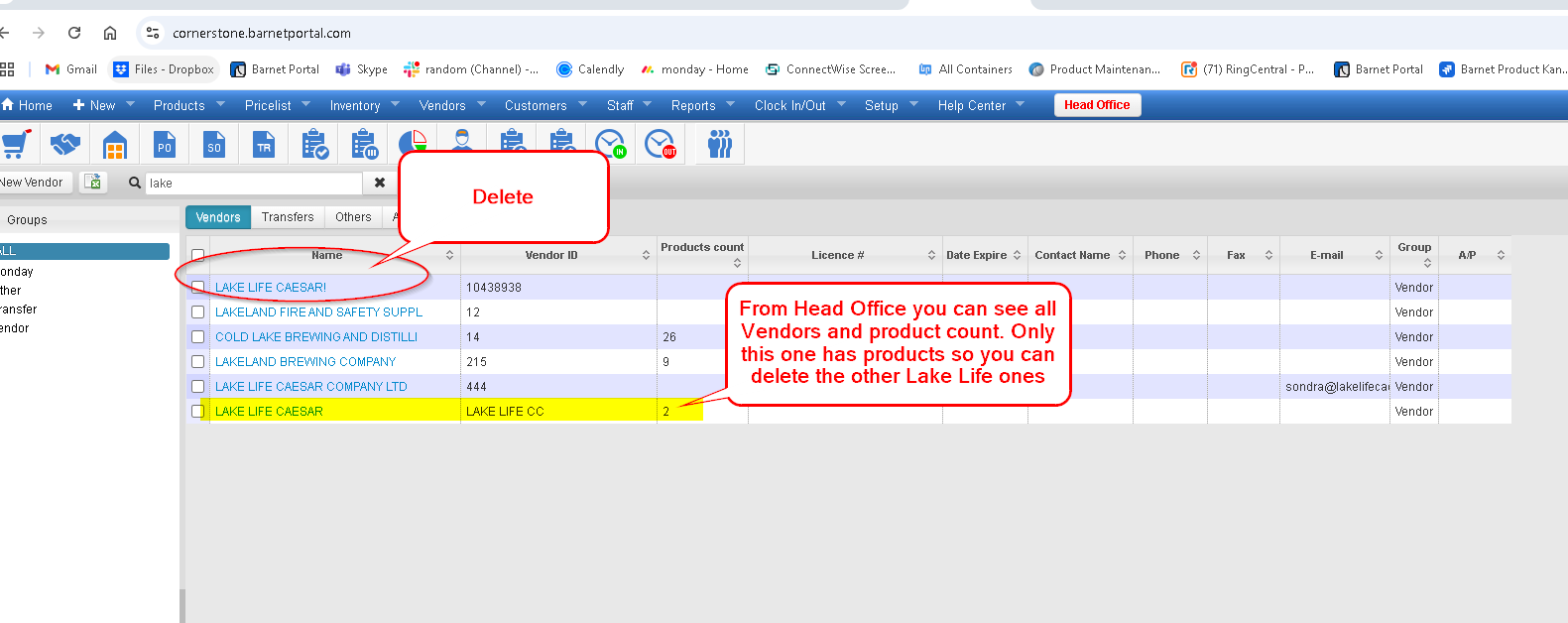Sort by the Date Expire column header
1568x623 pixels.
(x=984, y=256)
